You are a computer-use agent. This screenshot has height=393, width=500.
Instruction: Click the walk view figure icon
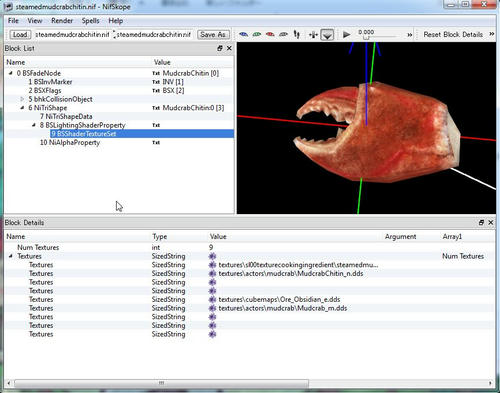click(297, 34)
